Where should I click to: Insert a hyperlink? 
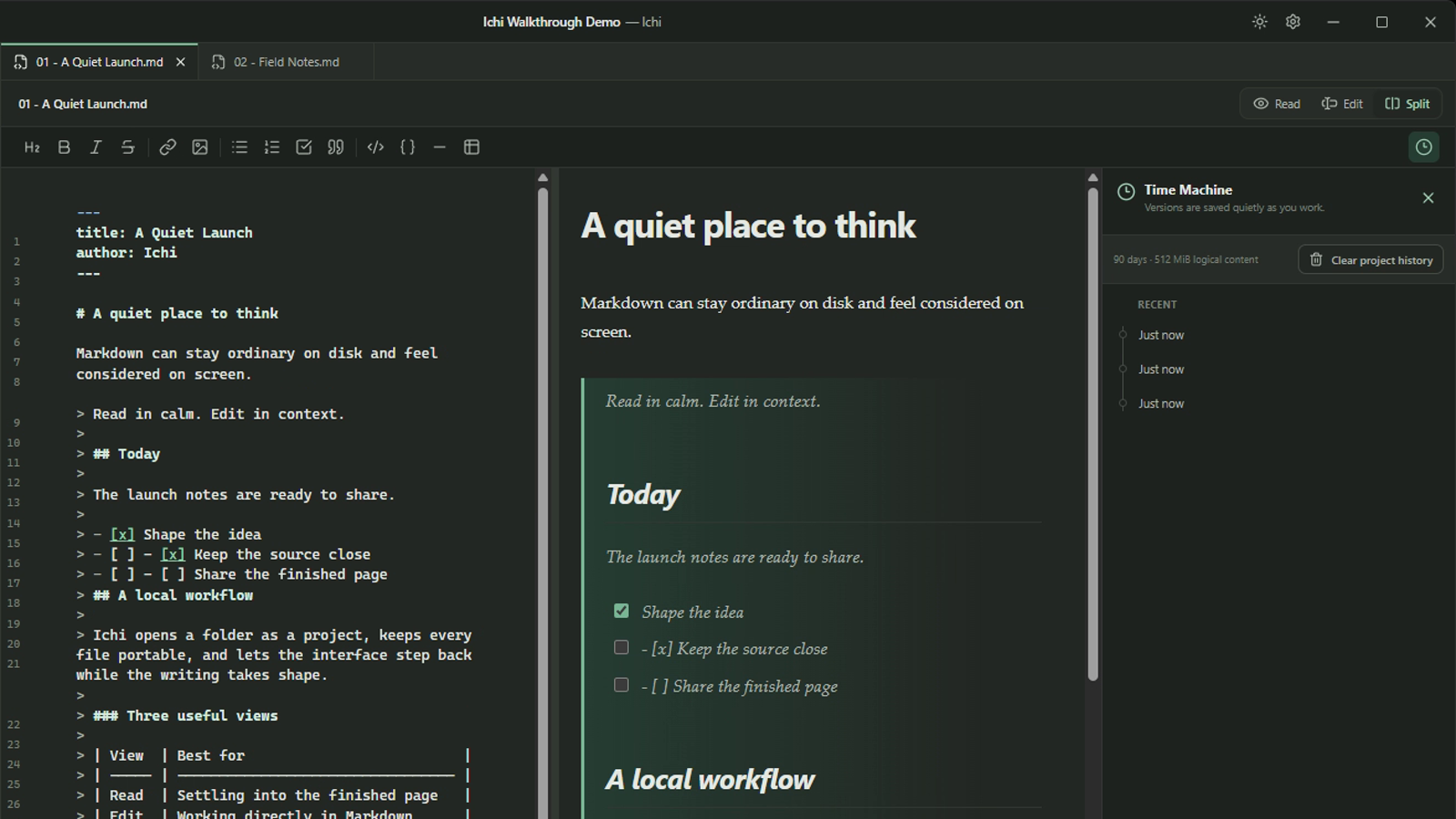(x=167, y=147)
